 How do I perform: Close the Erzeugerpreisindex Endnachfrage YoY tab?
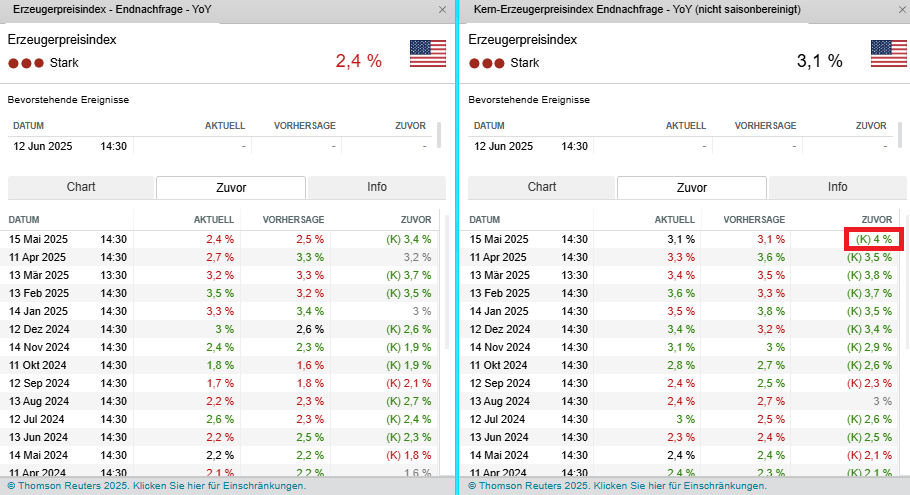[442, 10]
